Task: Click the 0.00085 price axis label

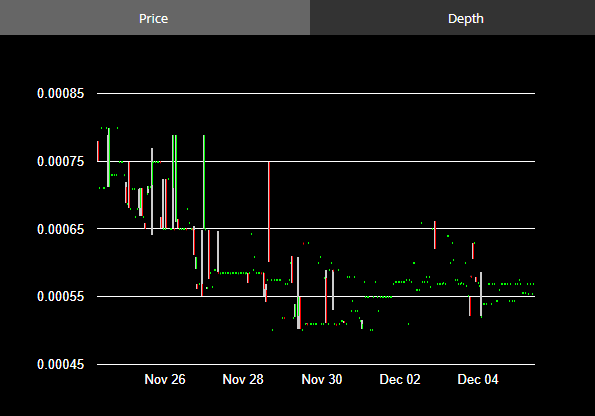Action: click(x=60, y=93)
